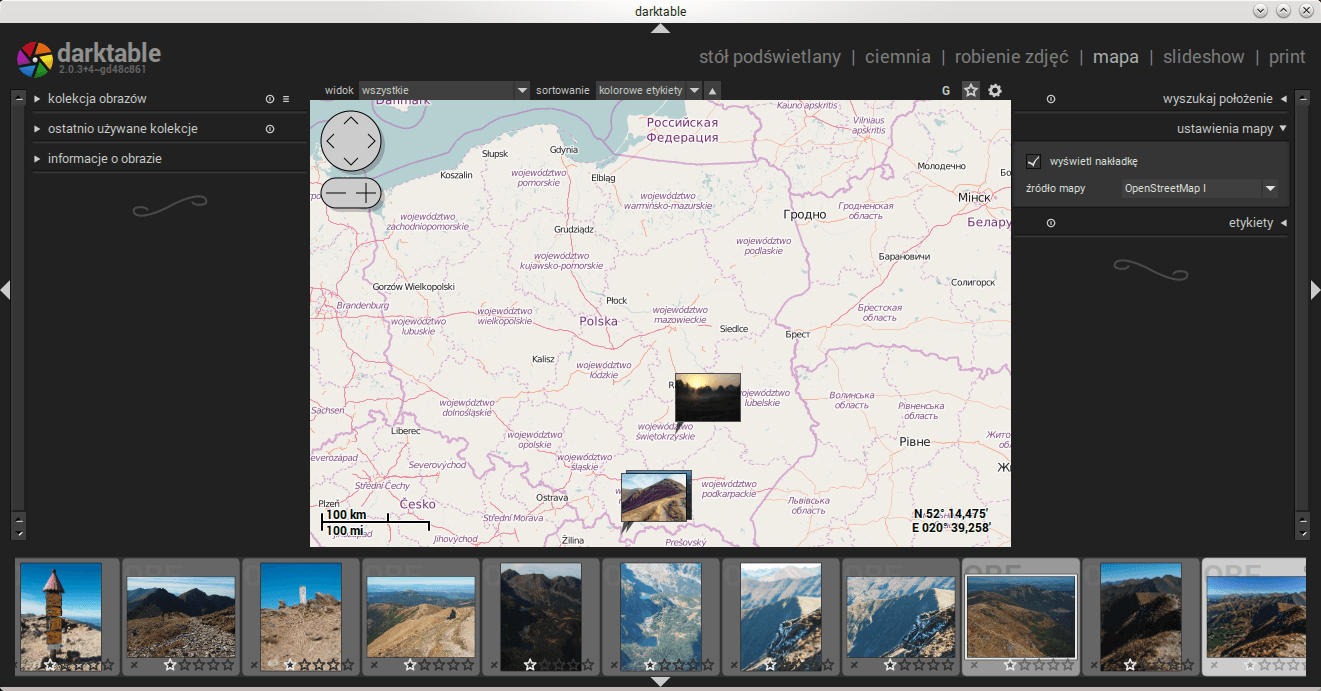Minimize the darktable window
The height and width of the screenshot is (691, 1321).
tap(1260, 11)
